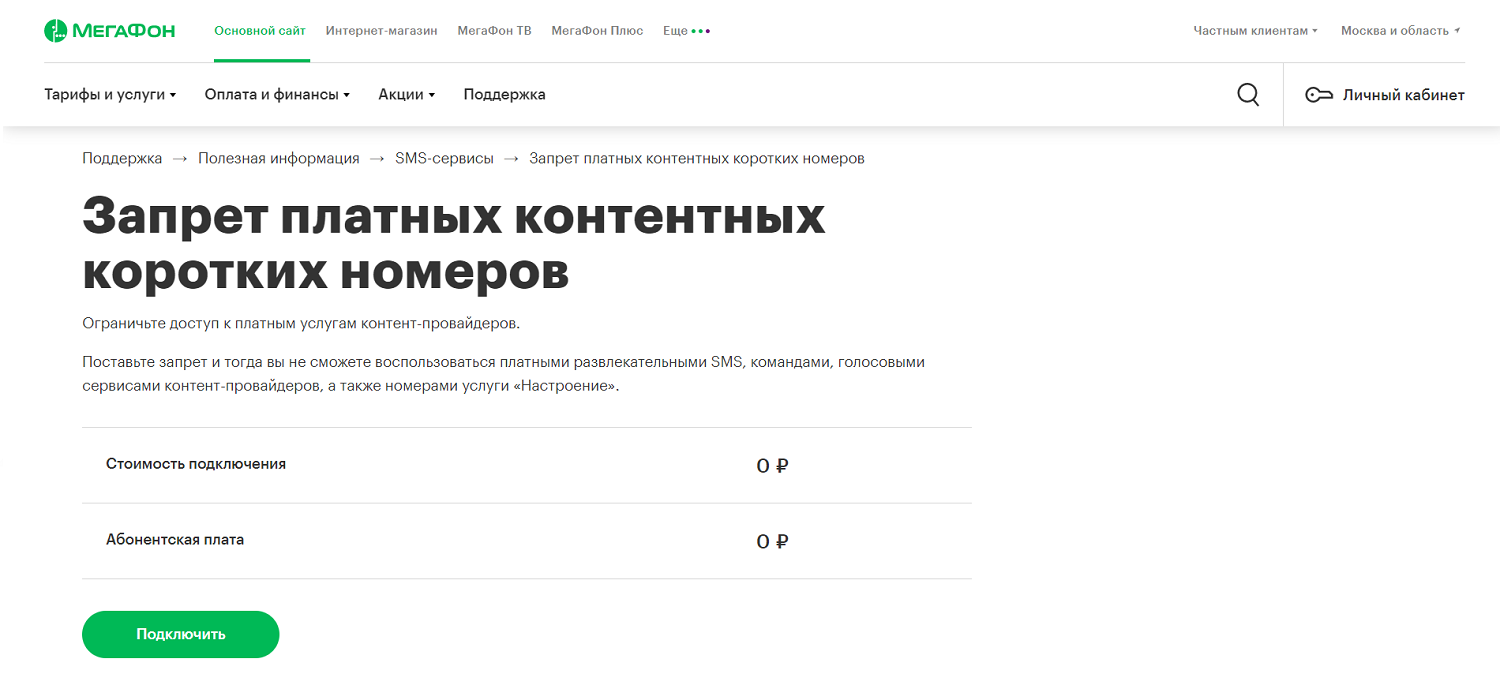Open the Личный кабинет link

[x=1403, y=95]
